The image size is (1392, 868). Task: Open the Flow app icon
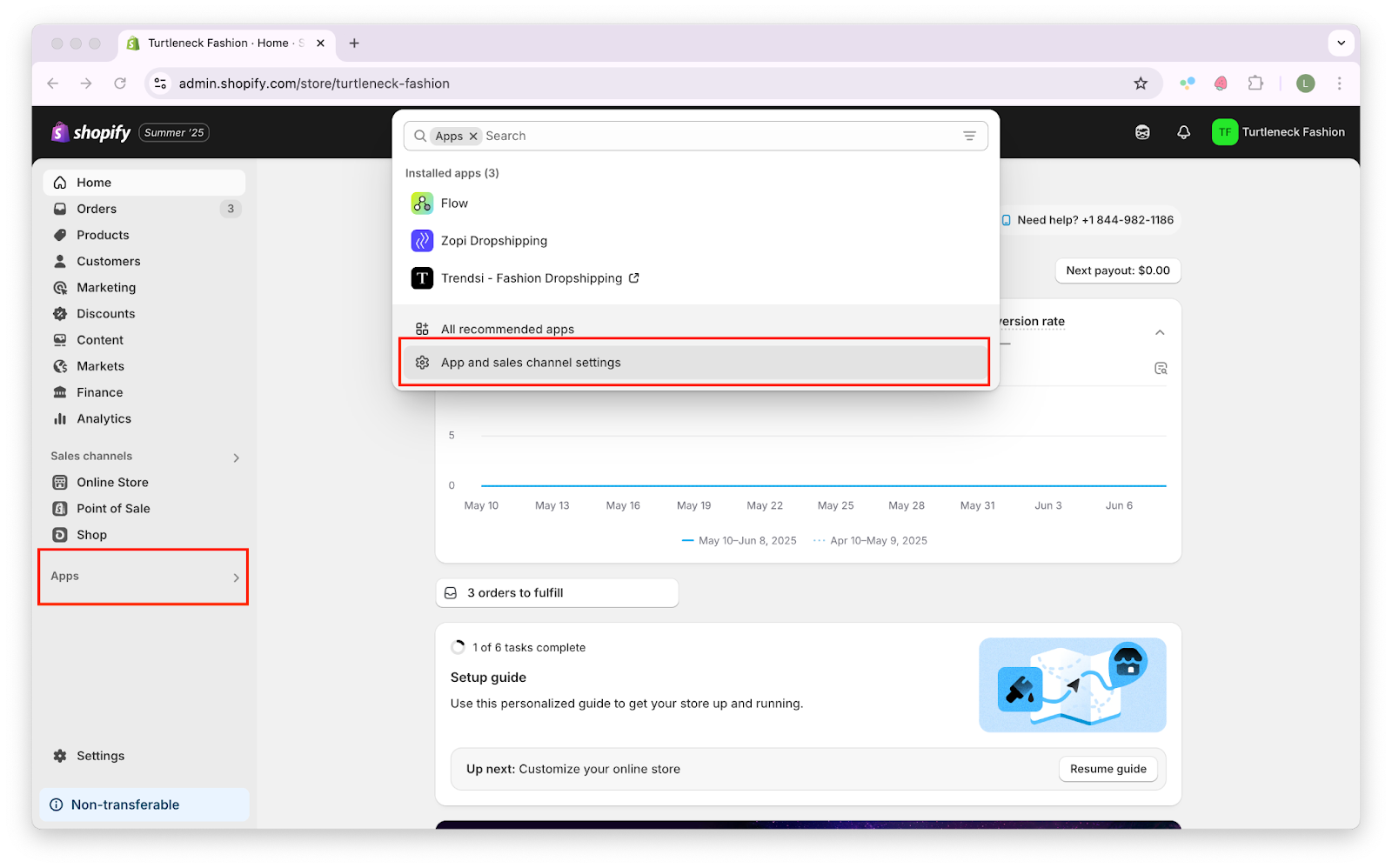point(422,204)
